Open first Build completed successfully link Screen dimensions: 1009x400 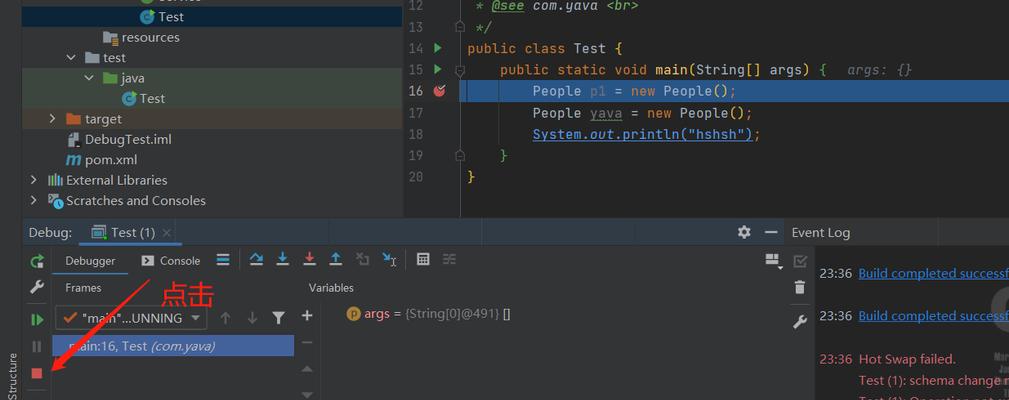933,273
